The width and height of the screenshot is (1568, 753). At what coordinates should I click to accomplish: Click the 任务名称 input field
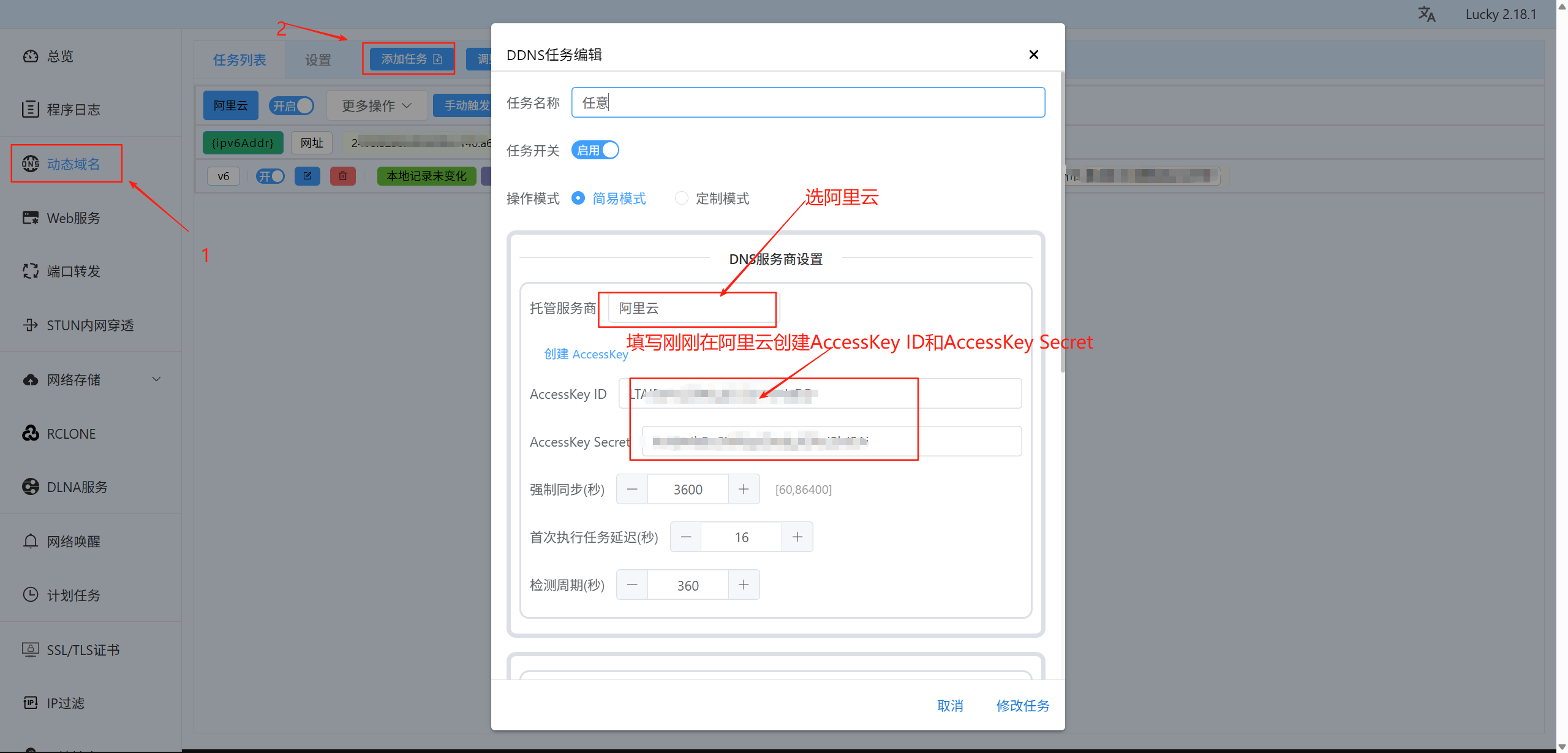pos(807,102)
